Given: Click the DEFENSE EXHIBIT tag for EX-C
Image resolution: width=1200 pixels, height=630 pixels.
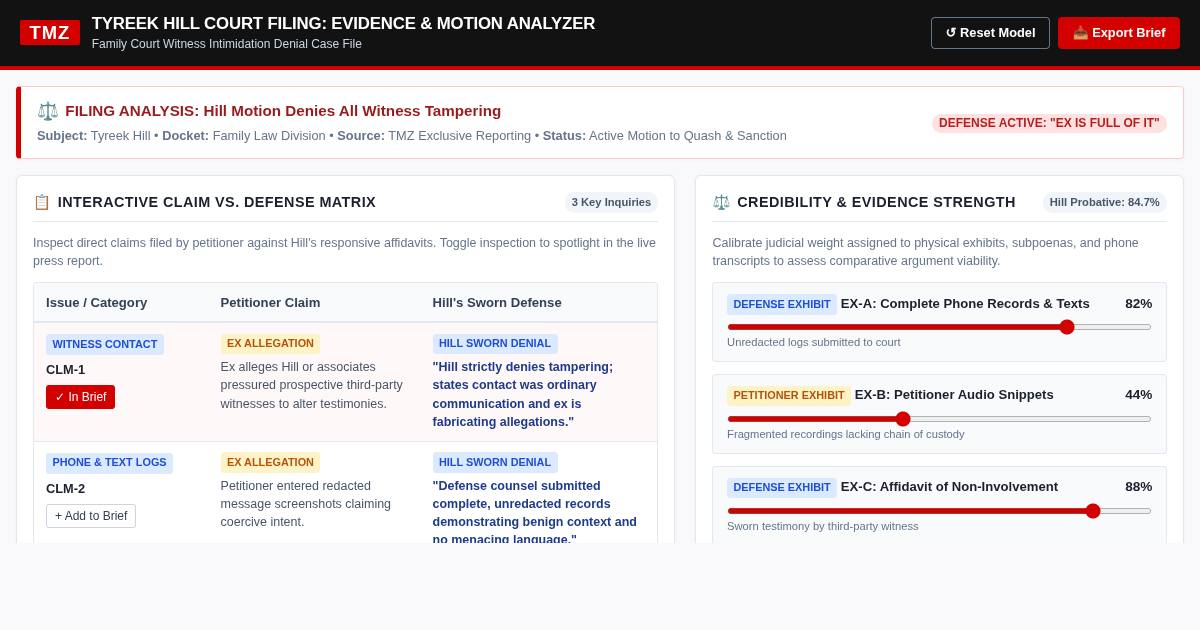Looking at the screenshot, I should [x=782, y=488].
